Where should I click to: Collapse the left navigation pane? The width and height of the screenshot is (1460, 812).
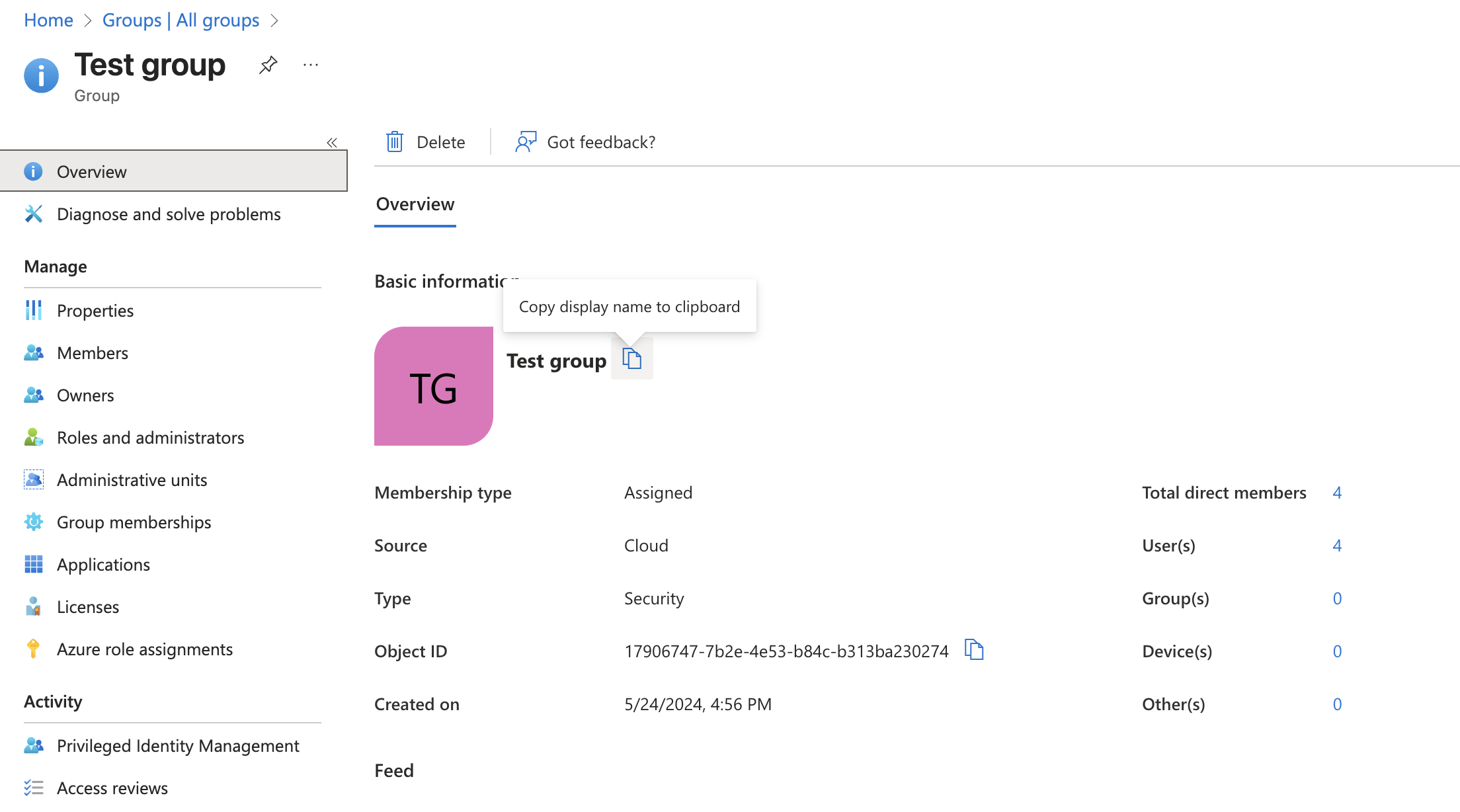332,142
